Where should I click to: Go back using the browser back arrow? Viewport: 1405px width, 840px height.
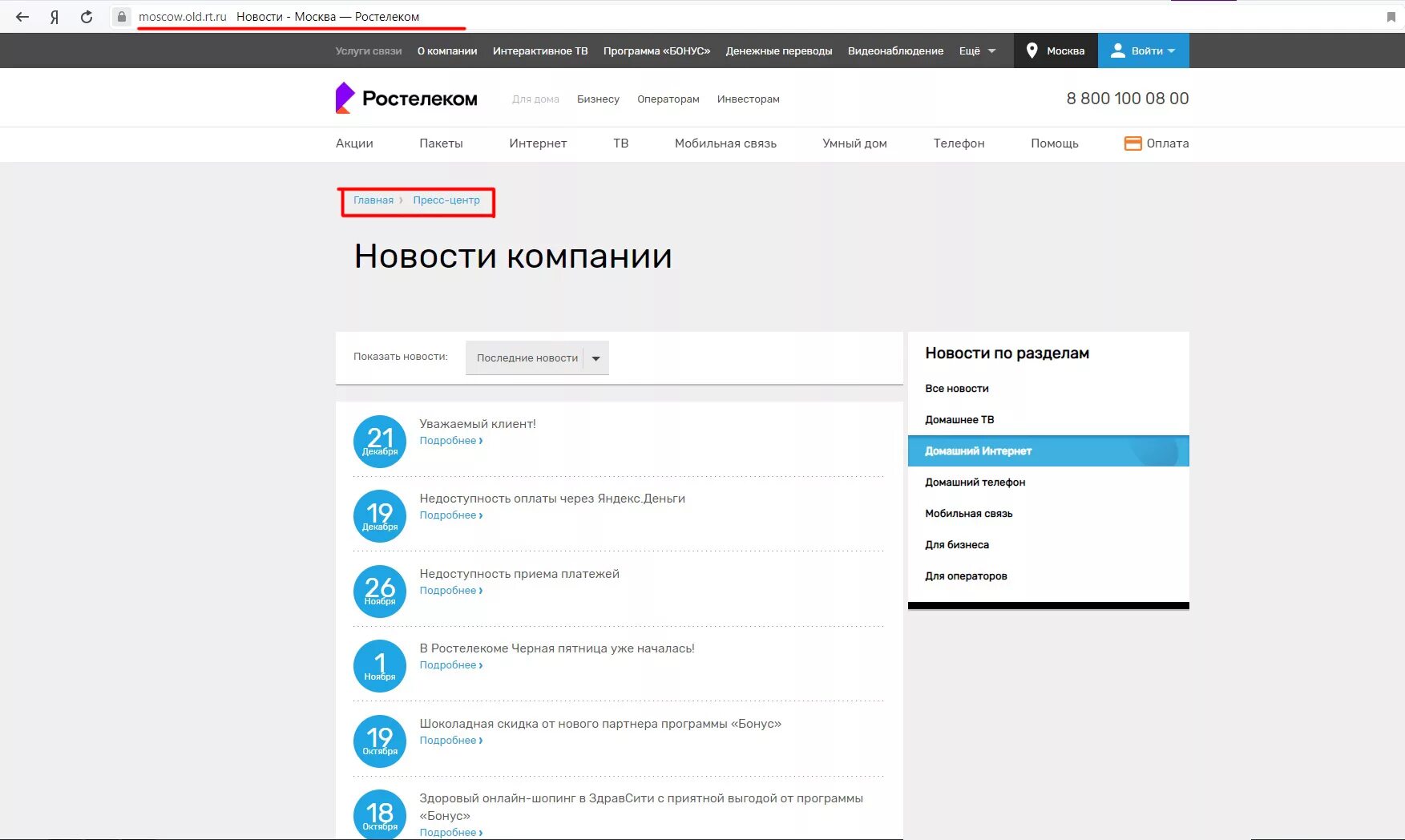pos(22,17)
